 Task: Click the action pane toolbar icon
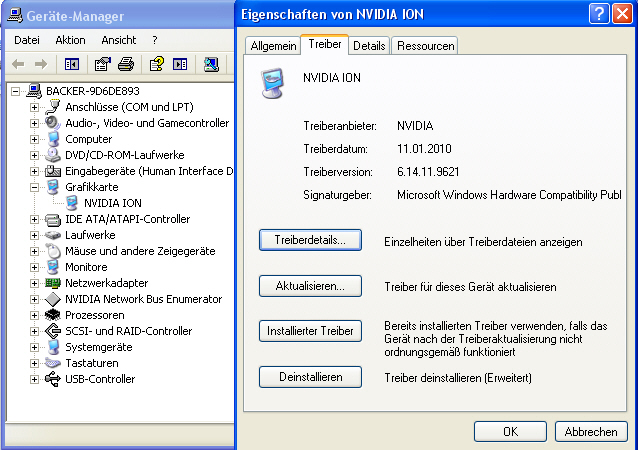coord(180,64)
